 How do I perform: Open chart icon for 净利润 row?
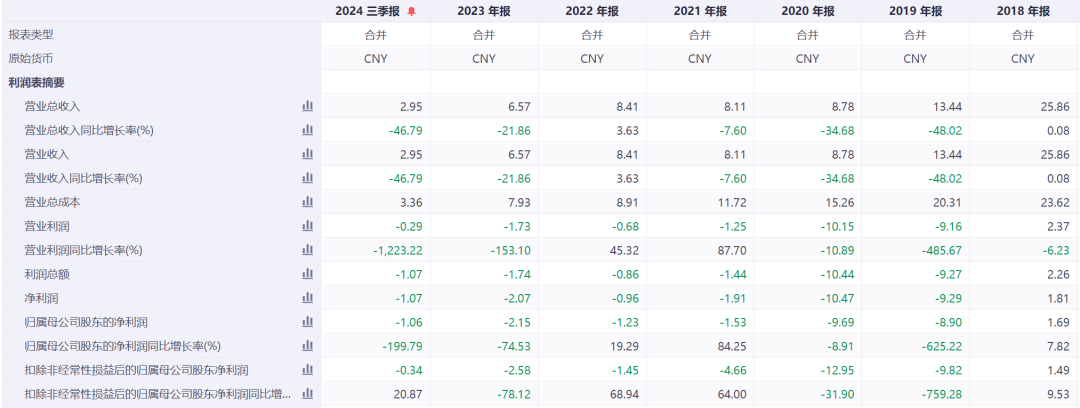308,298
